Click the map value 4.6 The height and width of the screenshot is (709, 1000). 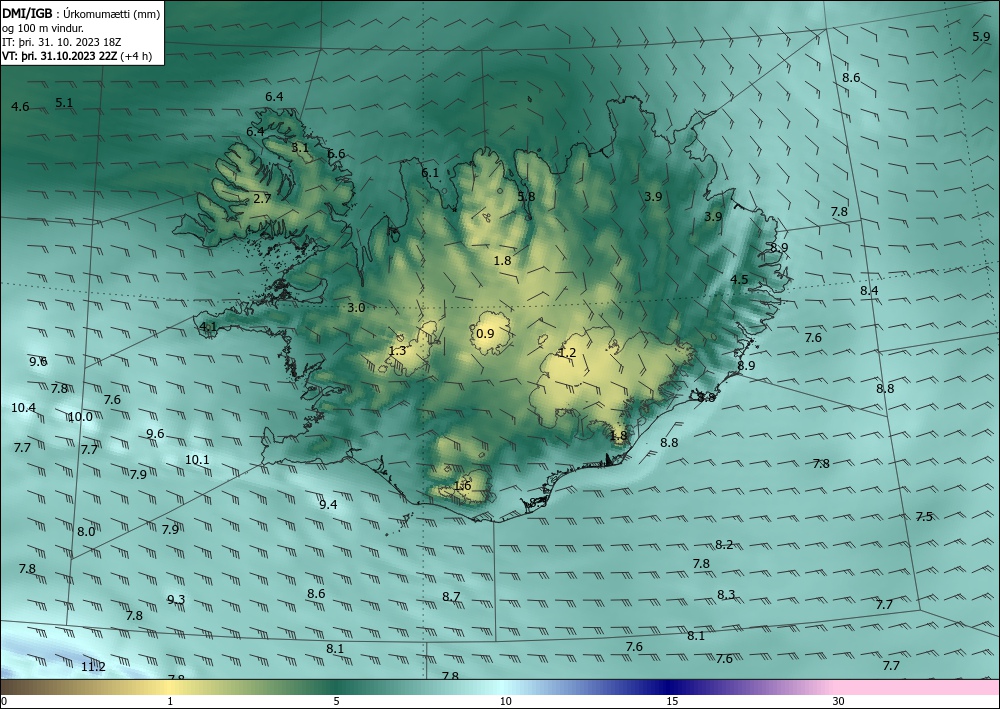20,106
